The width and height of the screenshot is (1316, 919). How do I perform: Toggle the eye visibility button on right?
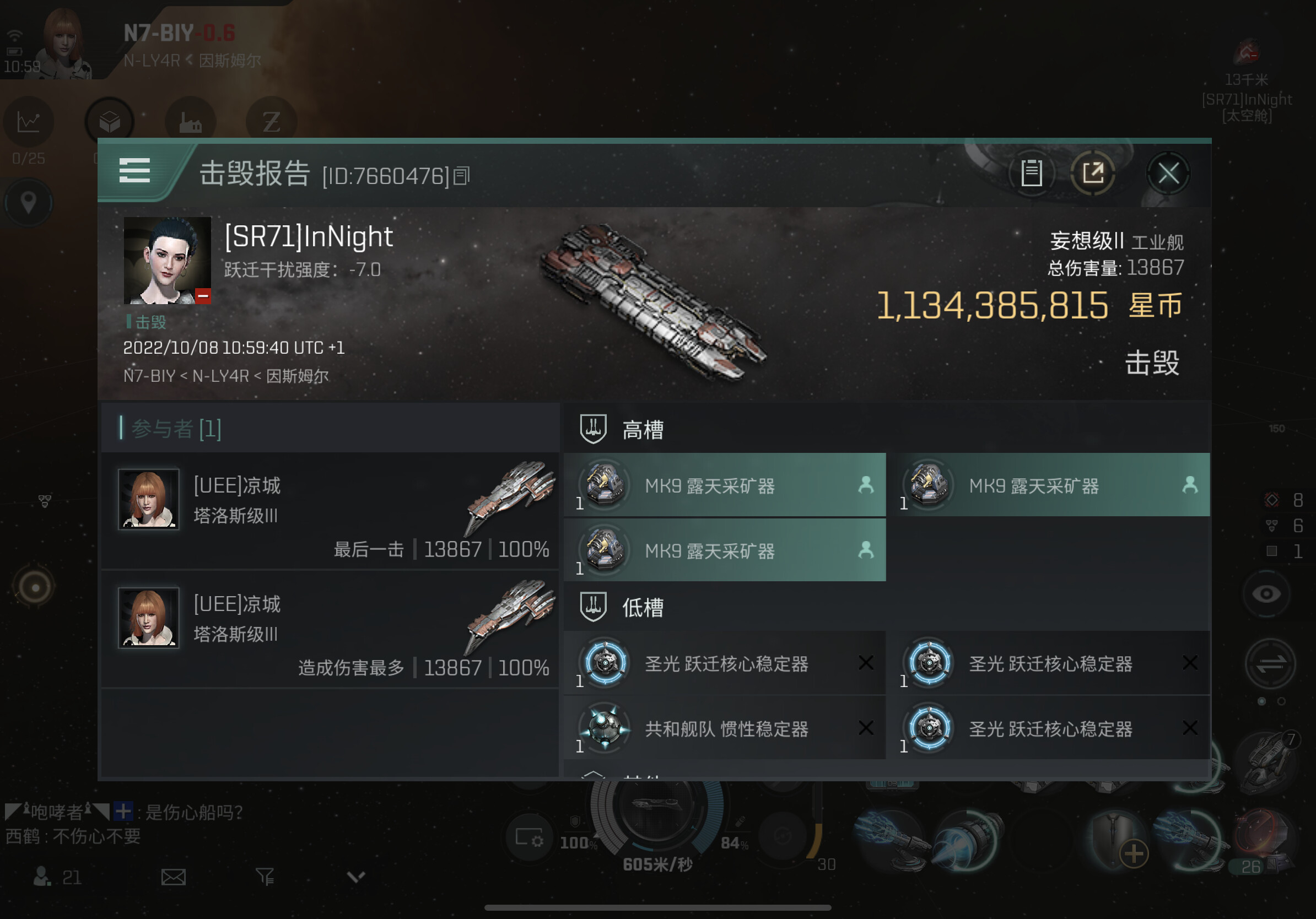(x=1267, y=593)
